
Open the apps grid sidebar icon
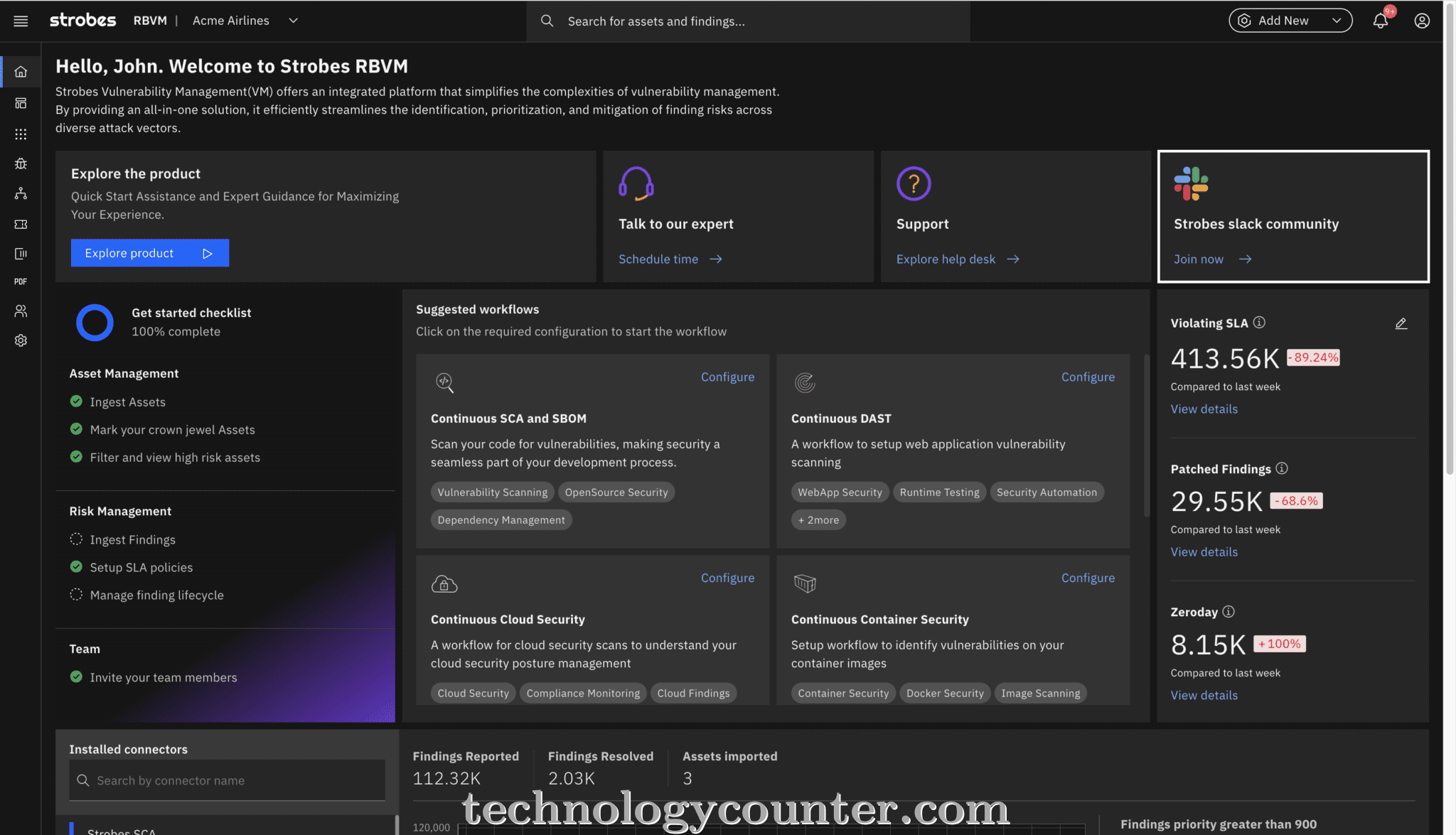(21, 134)
